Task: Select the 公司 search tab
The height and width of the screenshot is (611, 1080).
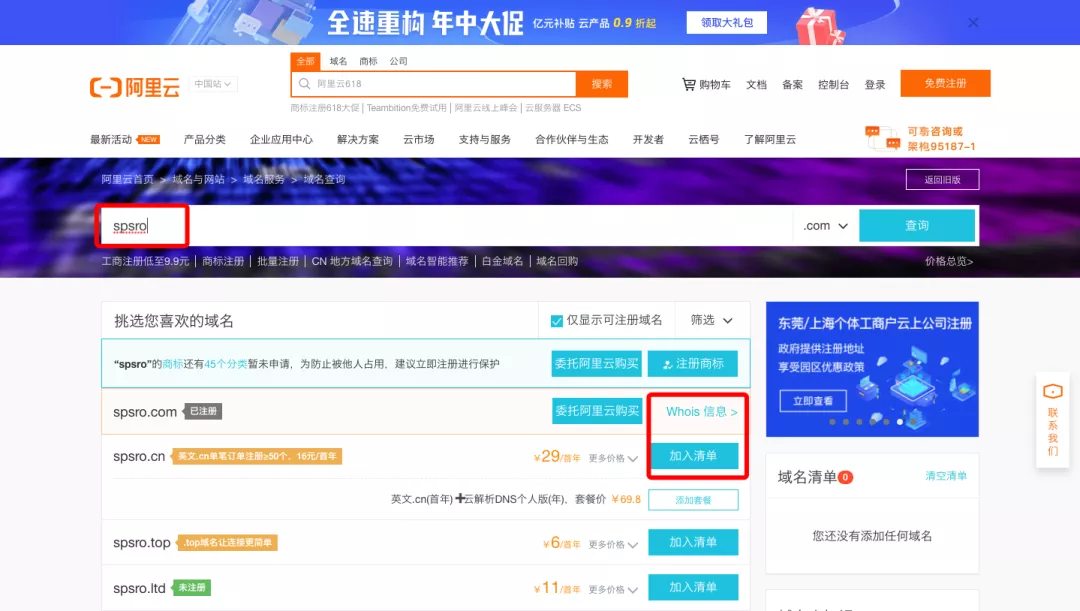Action: 398,61
